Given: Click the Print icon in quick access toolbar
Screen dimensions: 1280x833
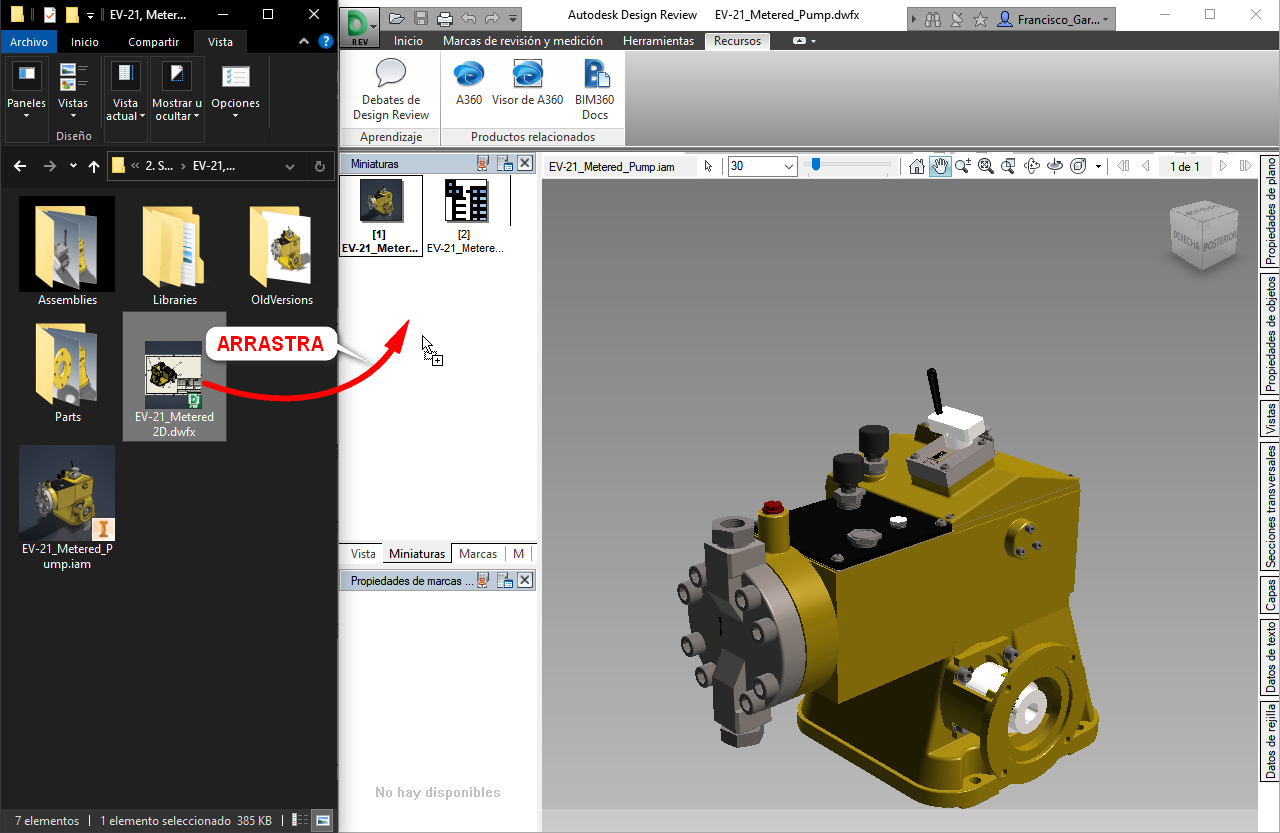Looking at the screenshot, I should (444, 18).
